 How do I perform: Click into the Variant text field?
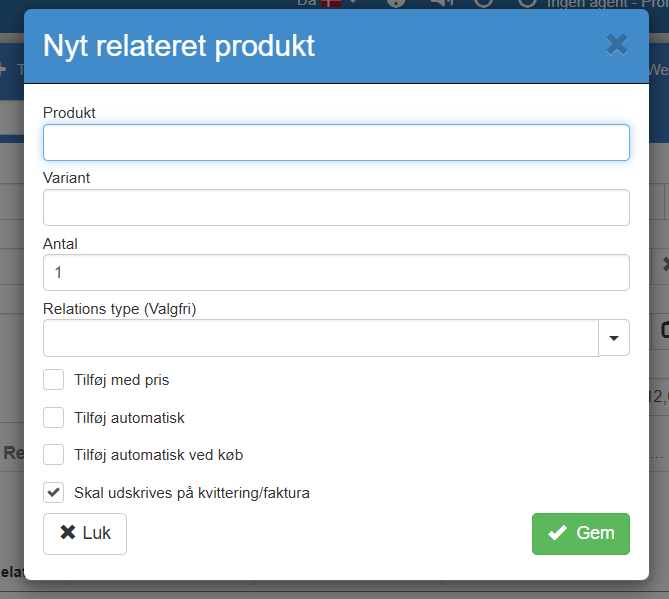coord(336,207)
